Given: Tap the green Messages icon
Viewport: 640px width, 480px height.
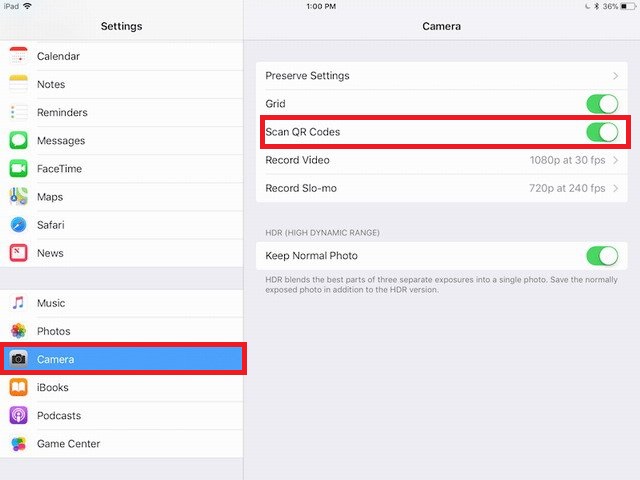Looking at the screenshot, I should (19, 141).
